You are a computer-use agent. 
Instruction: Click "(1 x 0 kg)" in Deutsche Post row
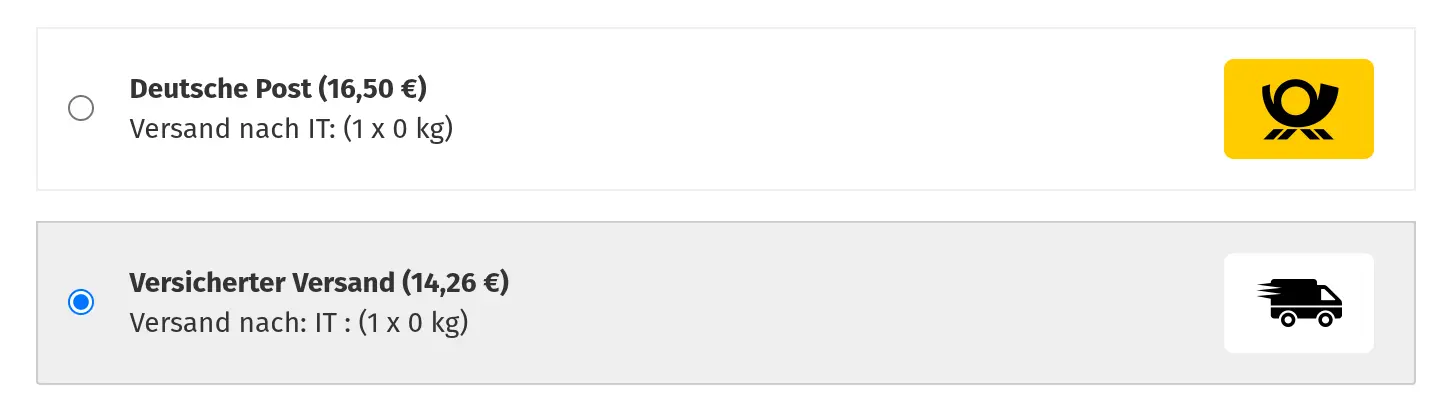(x=398, y=129)
